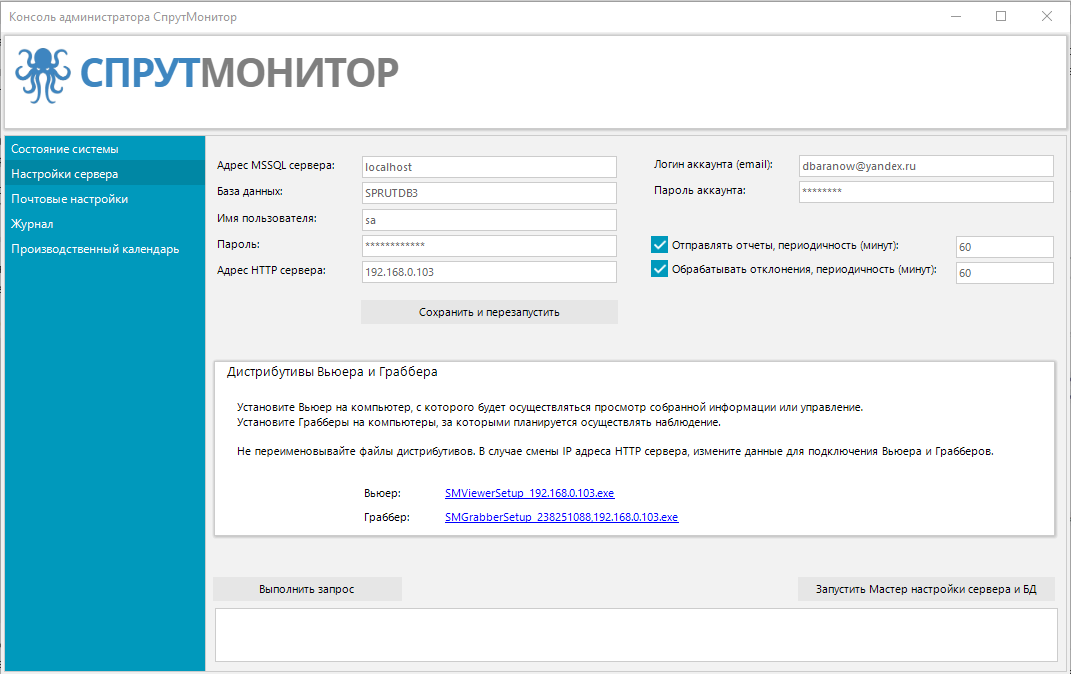1071x674 pixels.
Task: Disable the Отправлять отчеты checkbox
Action: [659, 244]
